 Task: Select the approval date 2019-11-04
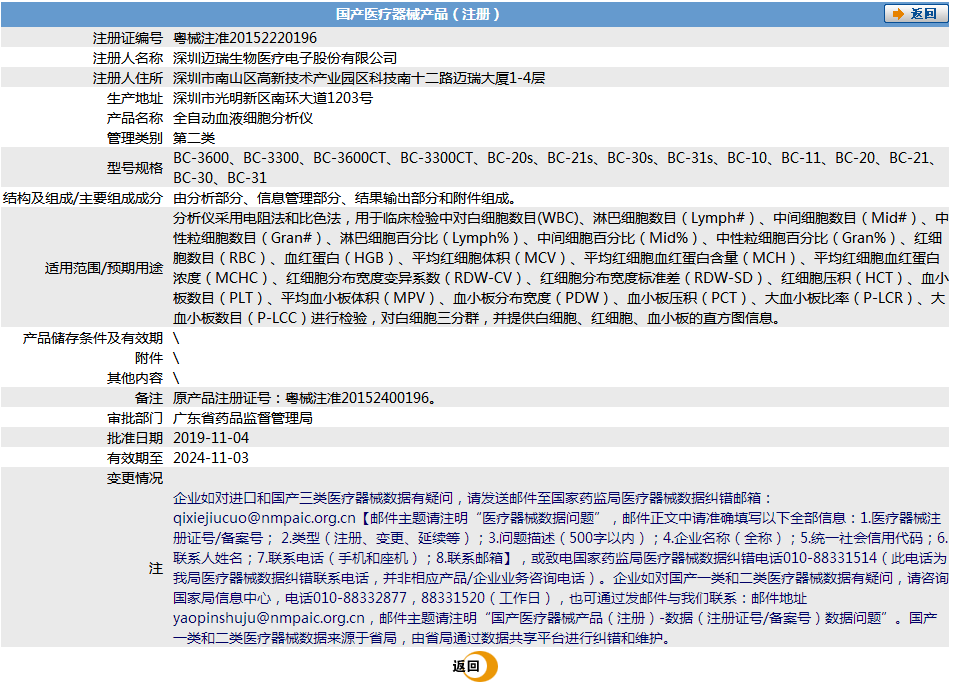(x=211, y=438)
